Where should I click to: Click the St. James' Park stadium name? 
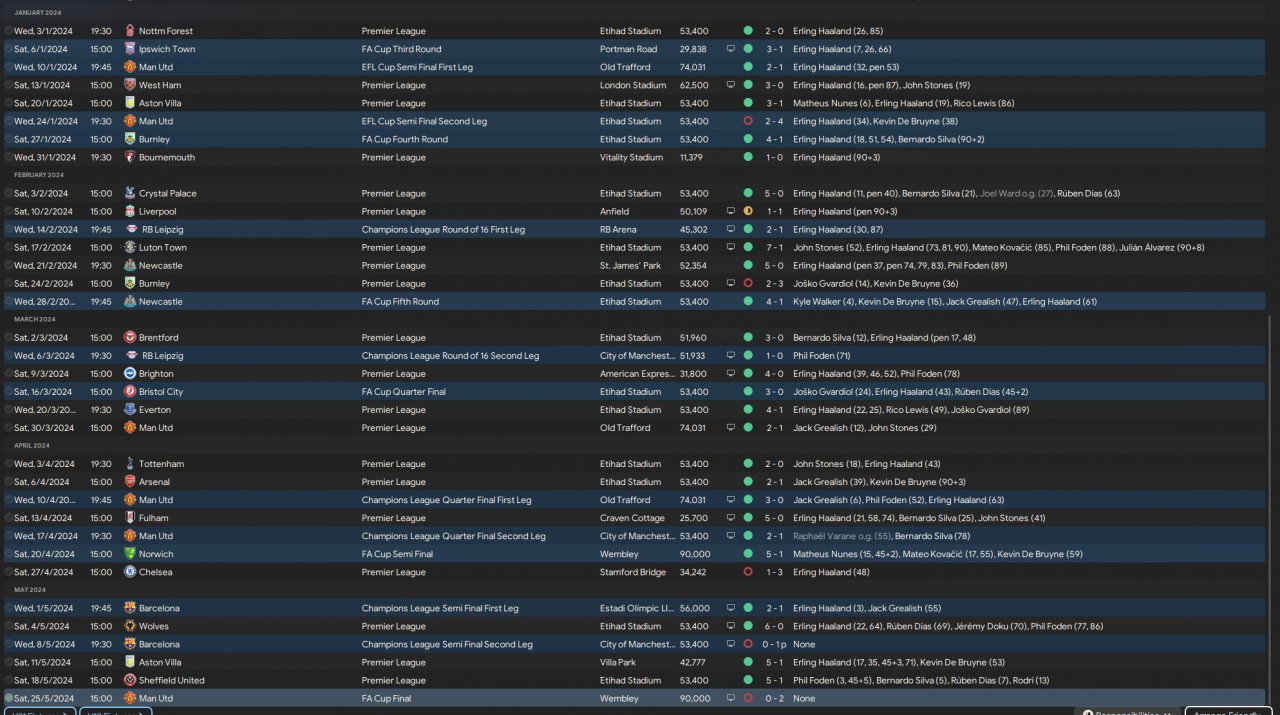630,265
